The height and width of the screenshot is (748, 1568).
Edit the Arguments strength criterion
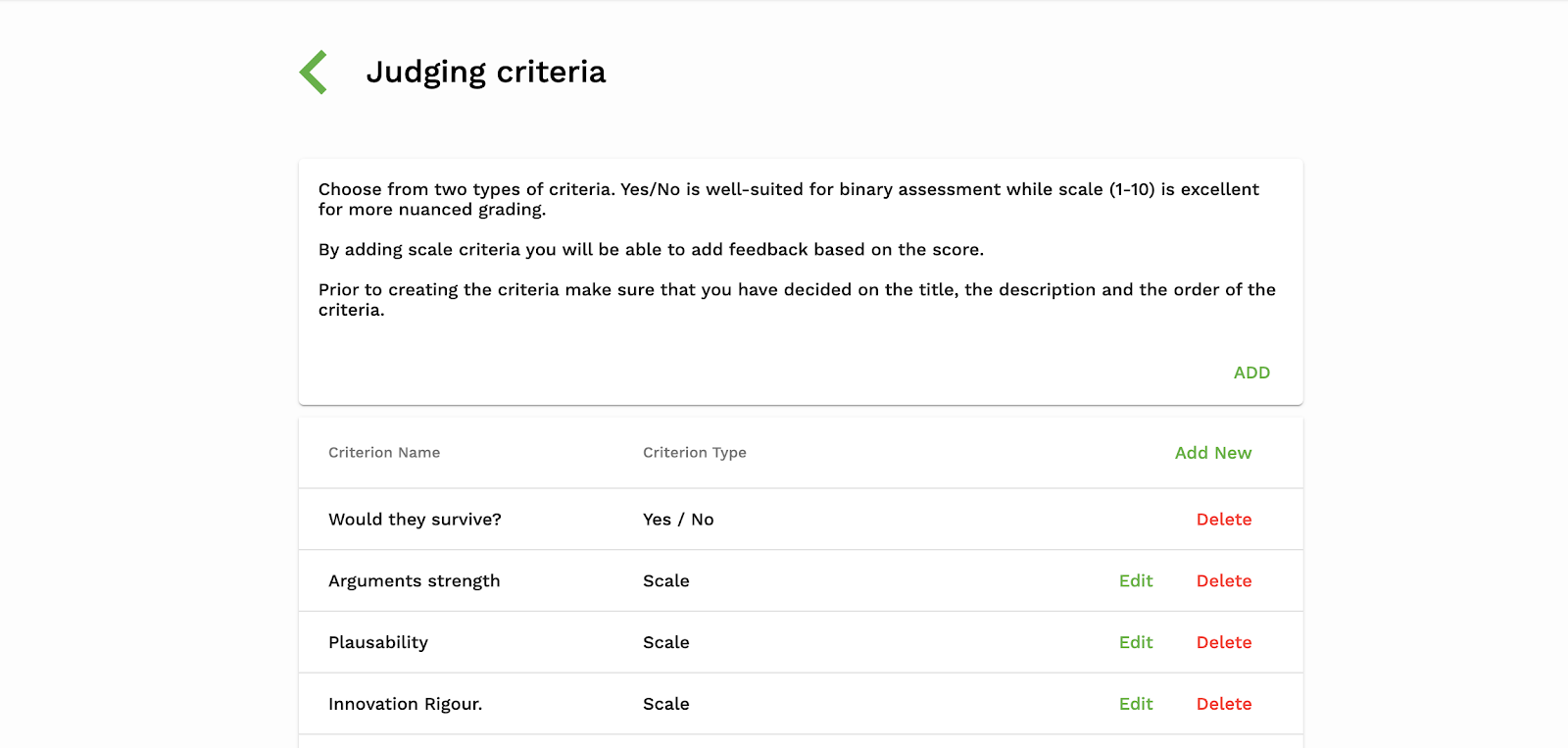click(x=1136, y=581)
